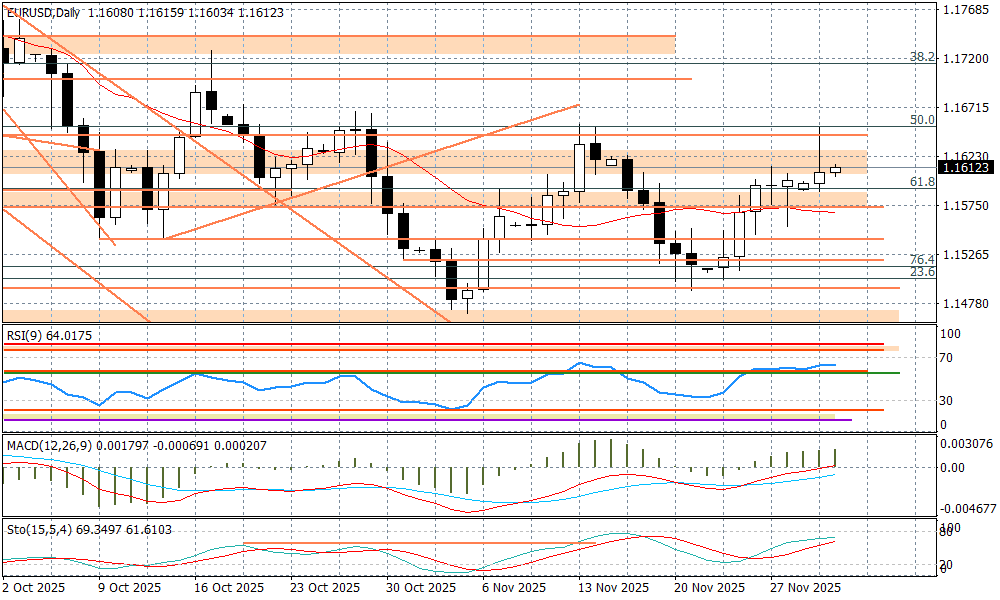1000x600 pixels.
Task: Click the 76.4 Fibonacci level label
Action: (921, 259)
